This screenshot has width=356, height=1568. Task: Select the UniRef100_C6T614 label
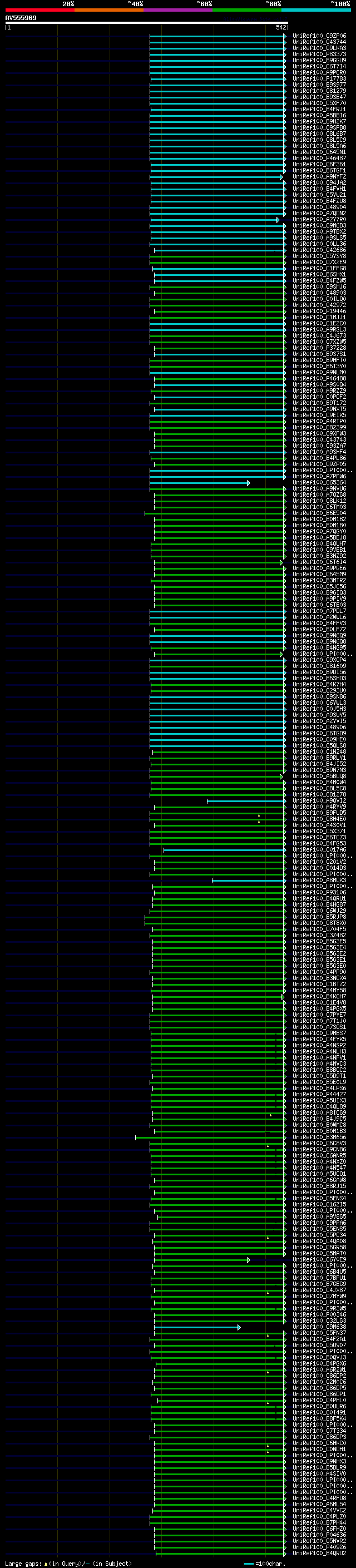pos(319,562)
